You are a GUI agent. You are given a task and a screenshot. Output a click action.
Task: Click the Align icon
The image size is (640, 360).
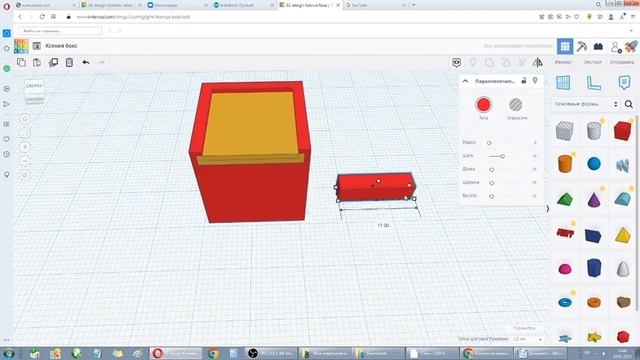coord(522,62)
